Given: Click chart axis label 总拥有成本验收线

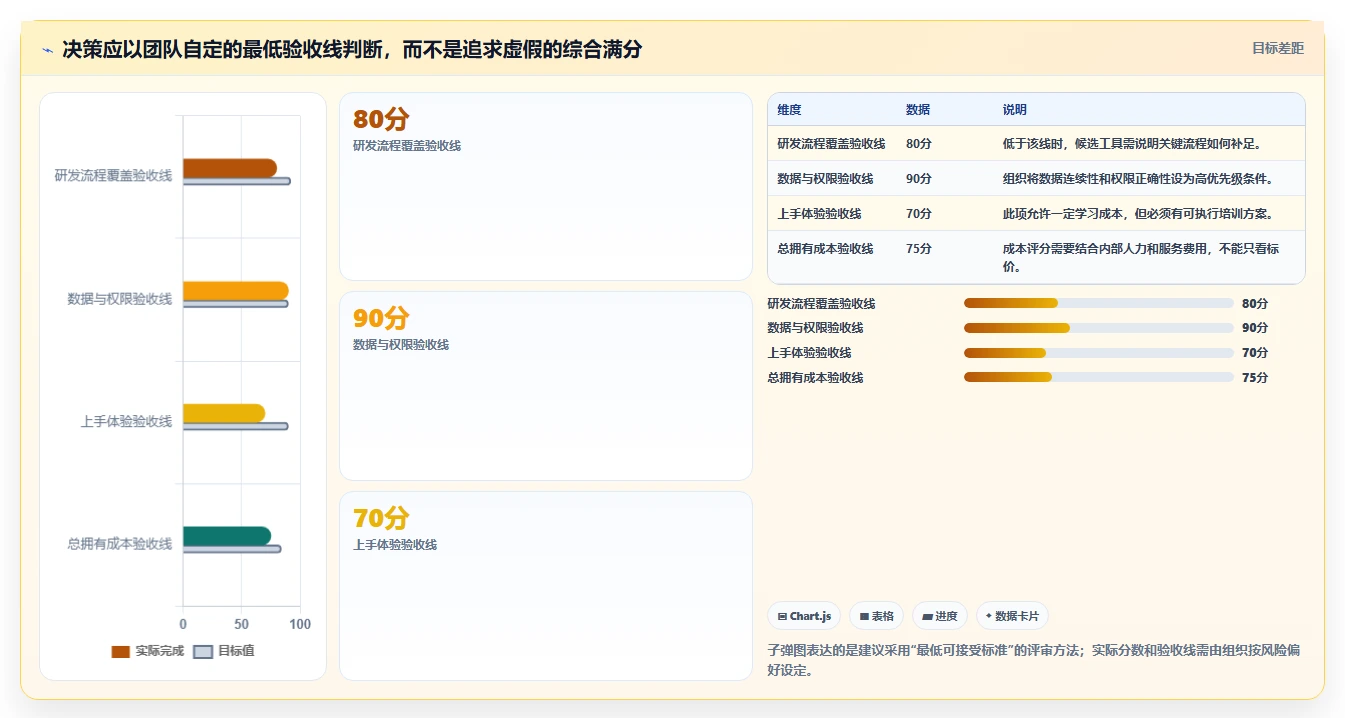Looking at the screenshot, I should 120,544.
